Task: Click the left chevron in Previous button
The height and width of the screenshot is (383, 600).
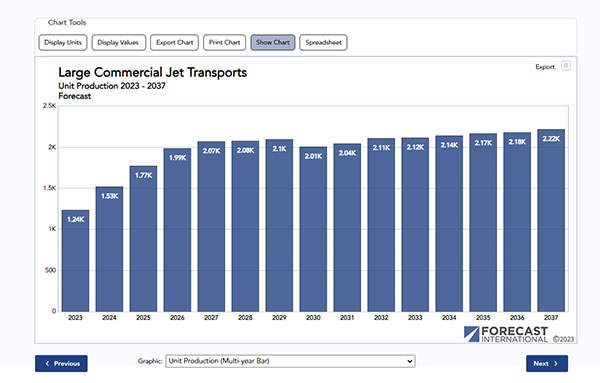Action: coord(47,363)
